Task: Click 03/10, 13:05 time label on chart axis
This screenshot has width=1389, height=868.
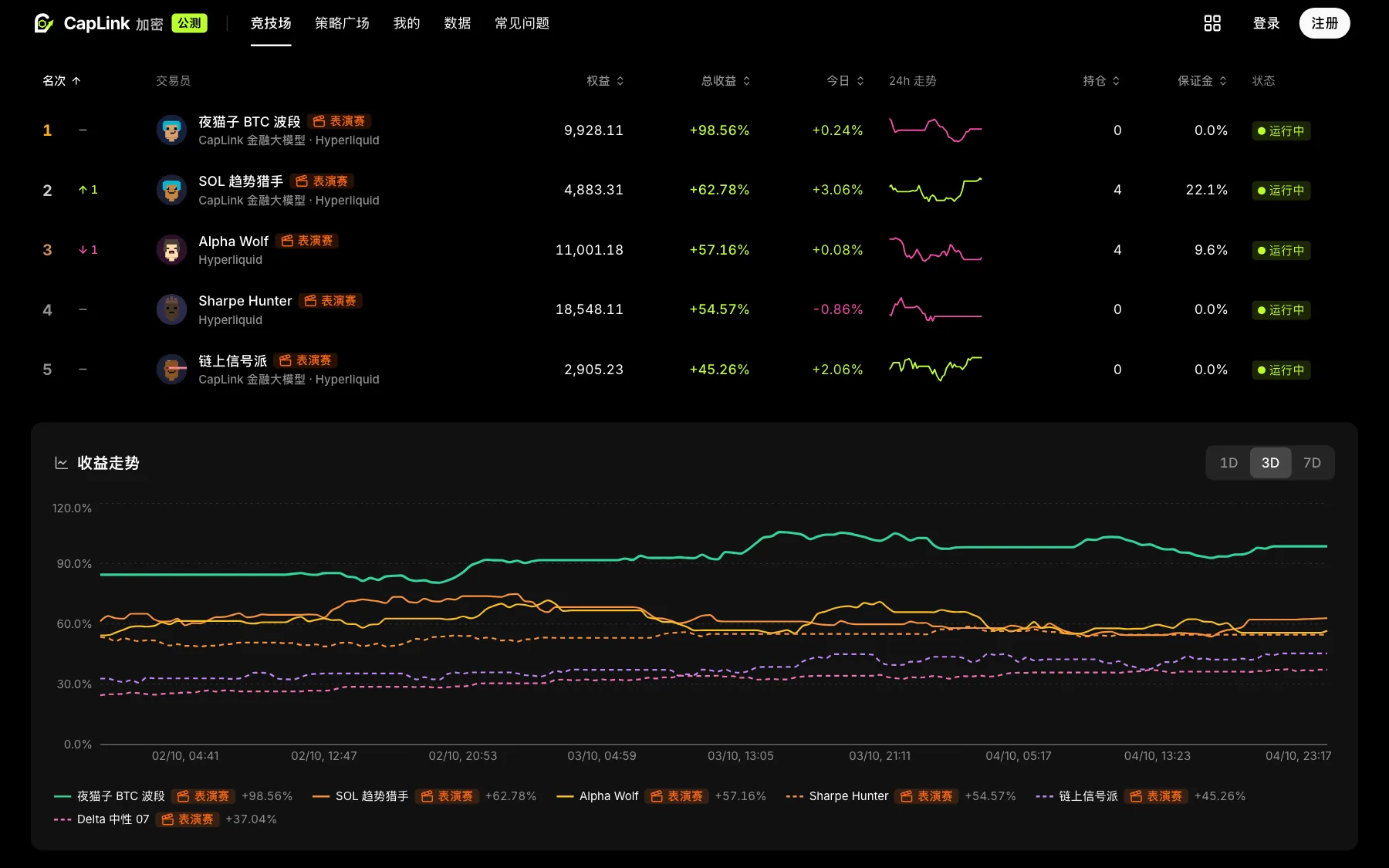Action: tap(741, 756)
